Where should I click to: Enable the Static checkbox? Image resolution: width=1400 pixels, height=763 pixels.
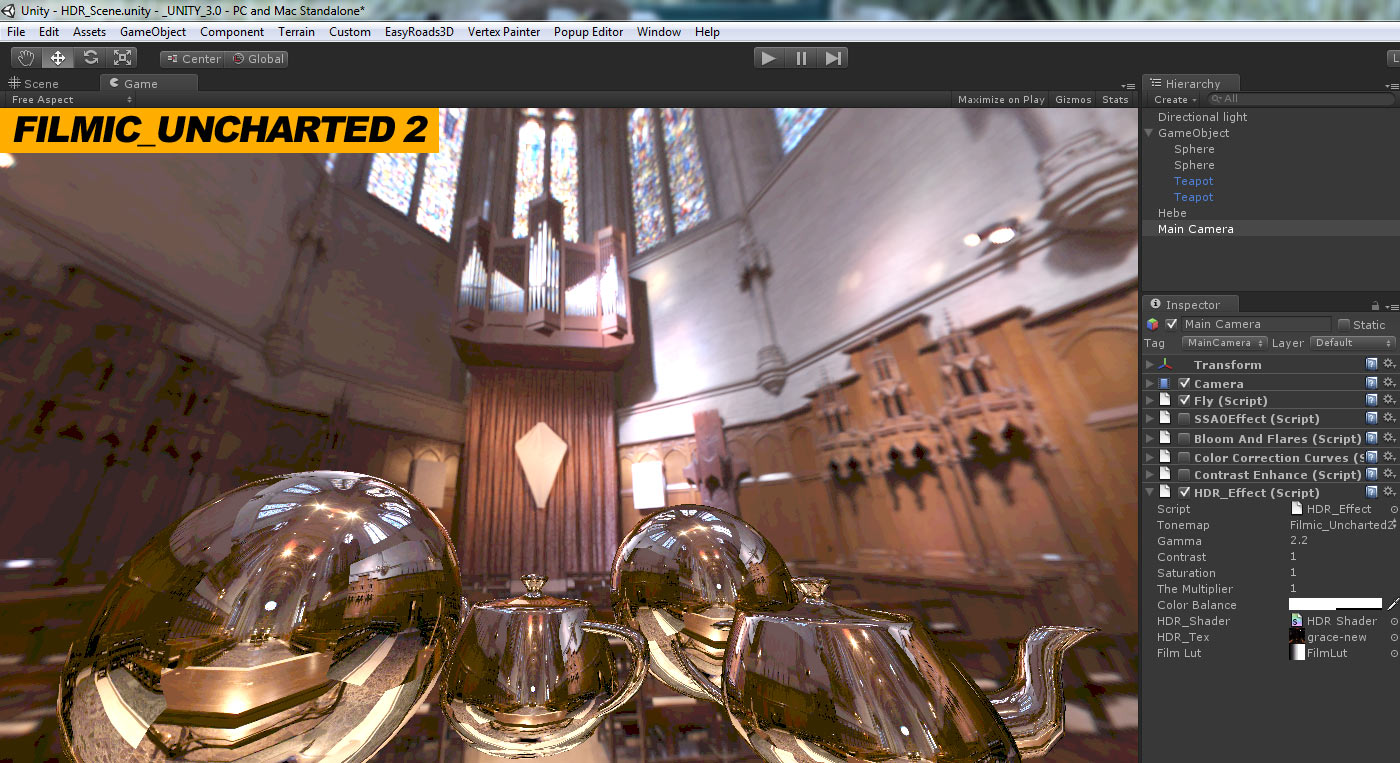(x=1344, y=324)
